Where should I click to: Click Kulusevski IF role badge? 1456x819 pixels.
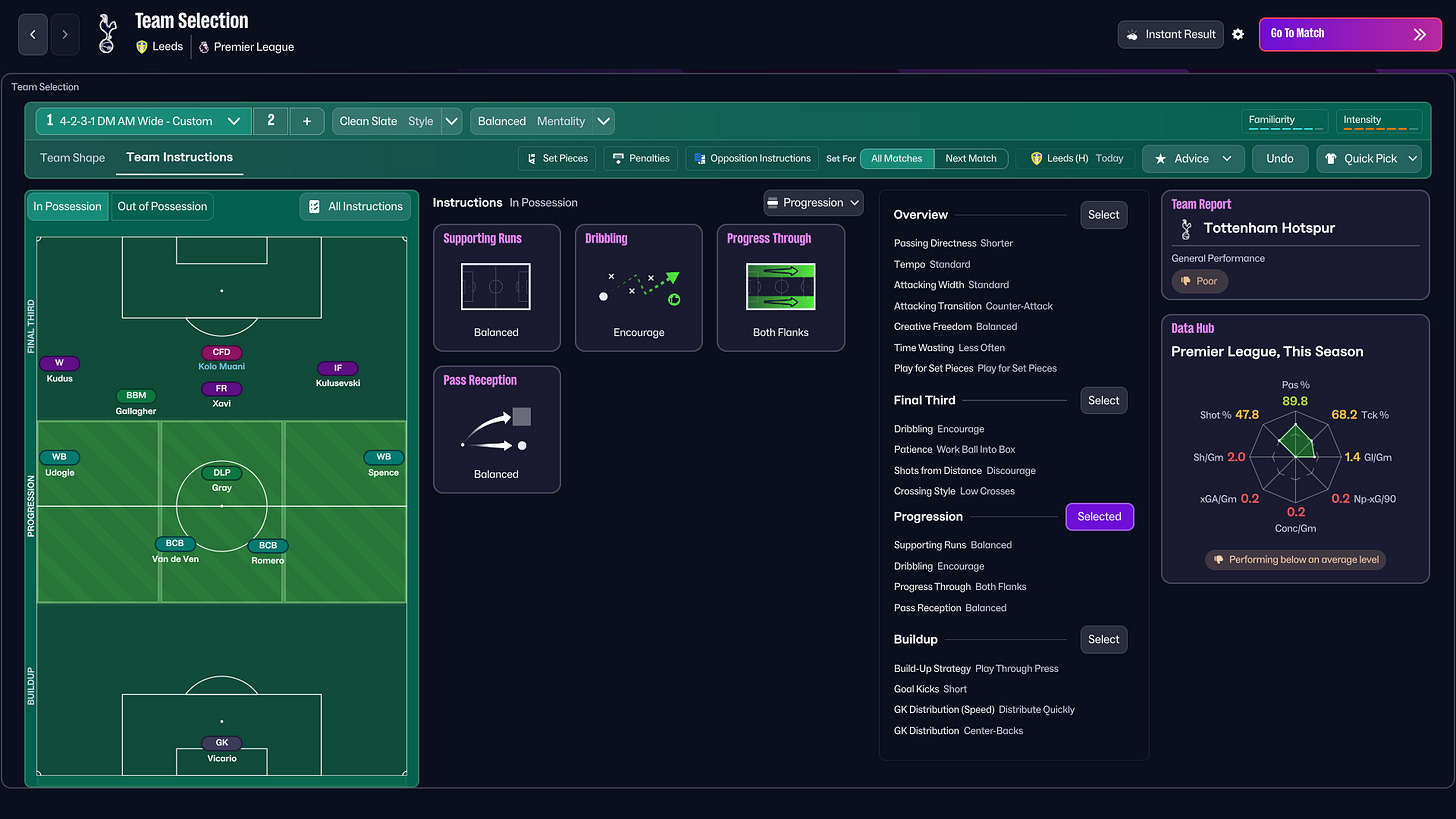pyautogui.click(x=338, y=368)
